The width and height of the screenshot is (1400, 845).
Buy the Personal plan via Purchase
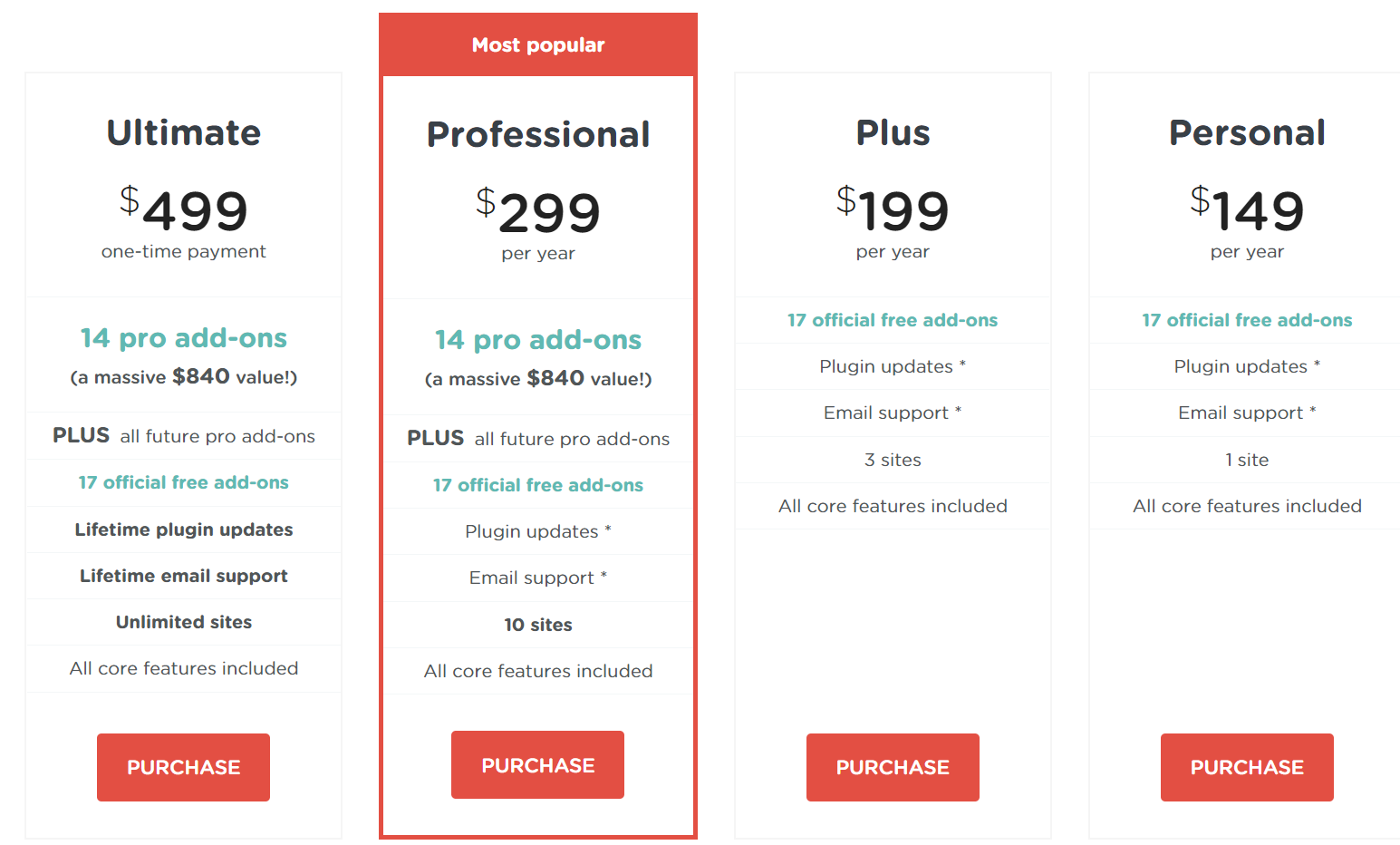coord(1246,767)
